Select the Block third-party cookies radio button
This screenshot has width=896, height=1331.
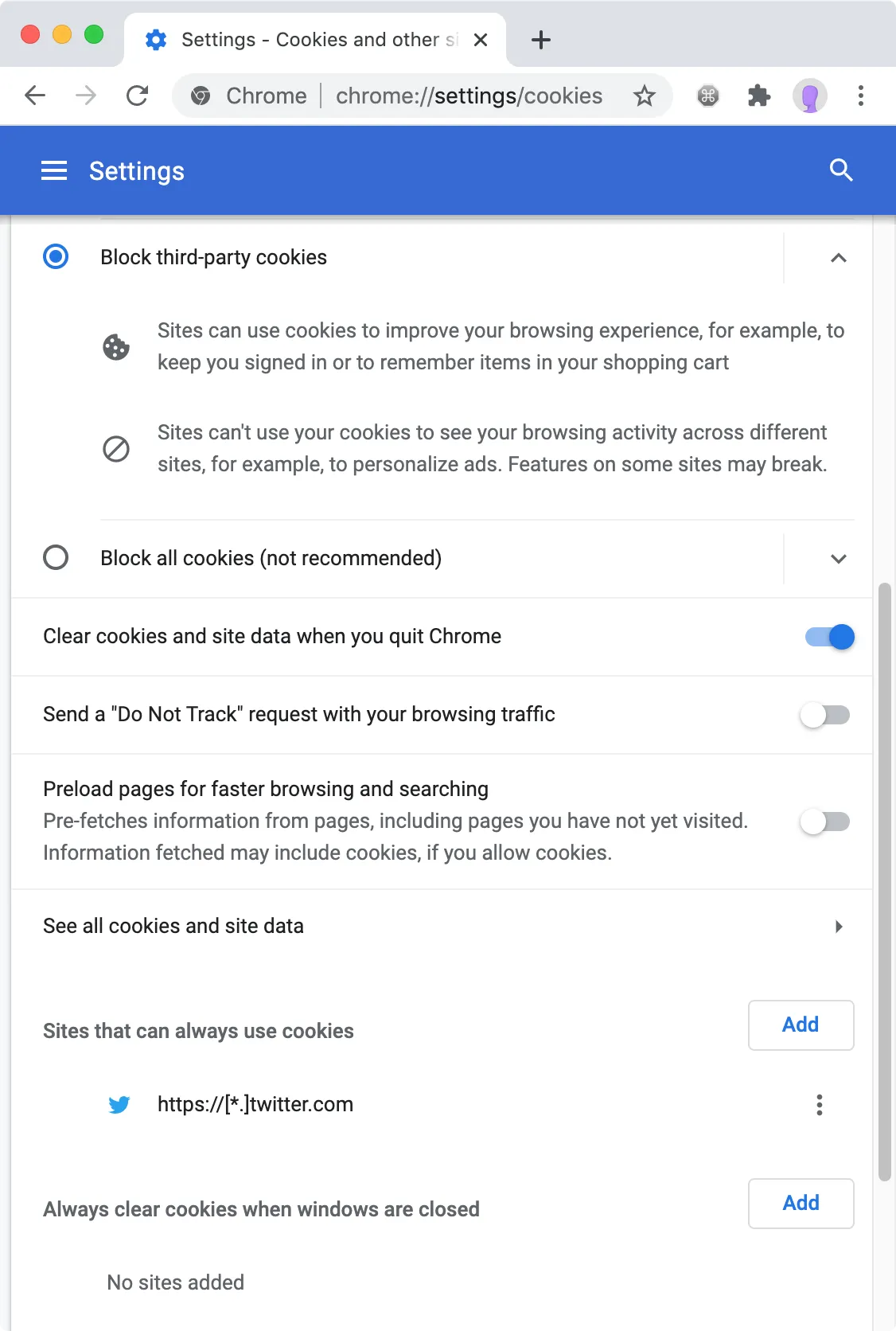[x=56, y=257]
